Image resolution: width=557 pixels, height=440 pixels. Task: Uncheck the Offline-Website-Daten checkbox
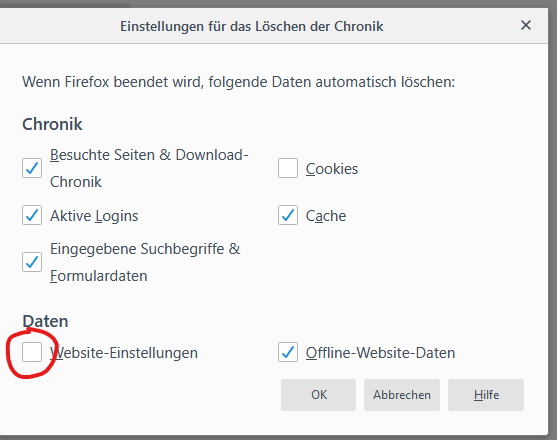point(288,352)
